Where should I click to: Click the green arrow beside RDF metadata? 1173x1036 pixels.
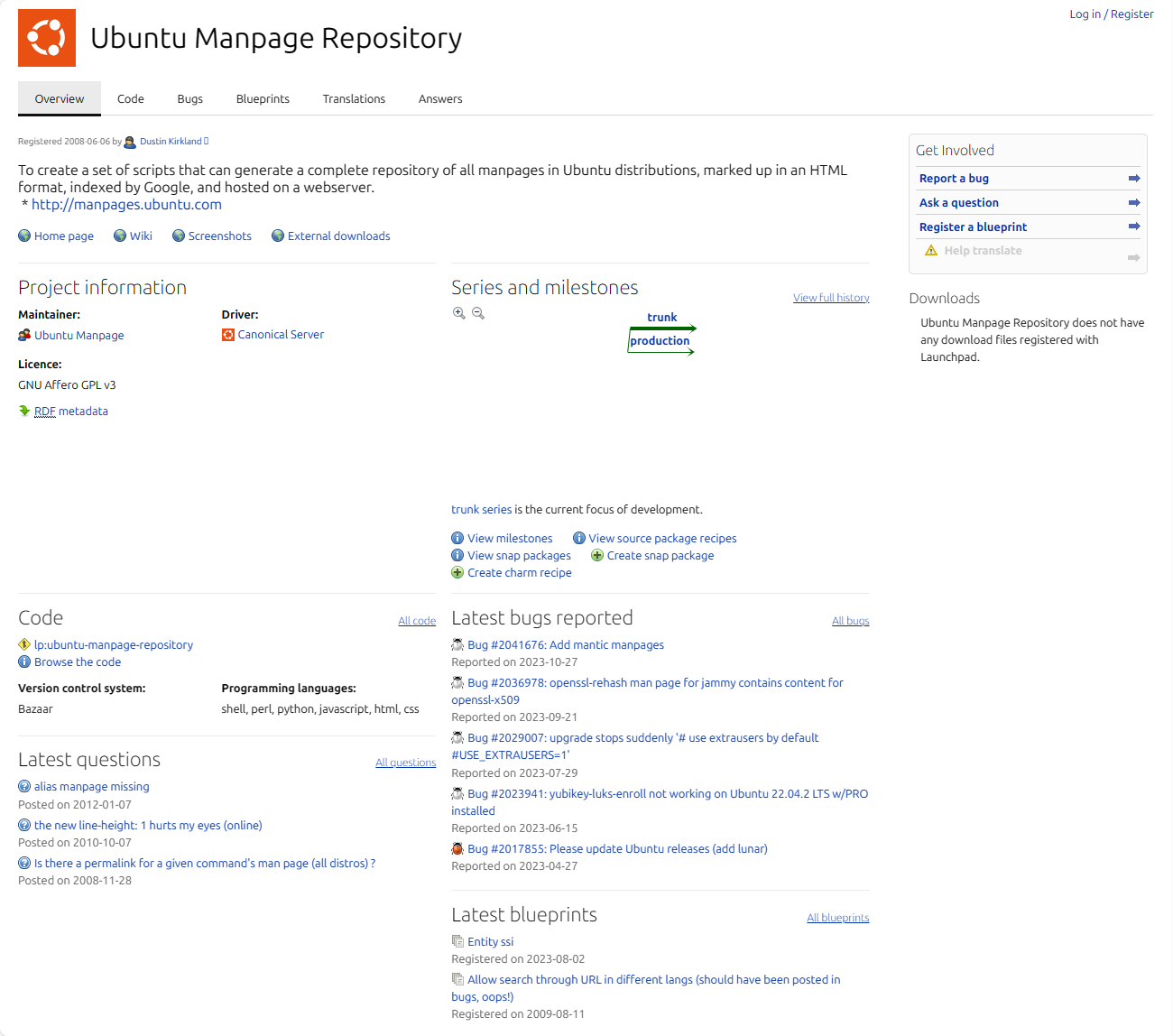(24, 411)
